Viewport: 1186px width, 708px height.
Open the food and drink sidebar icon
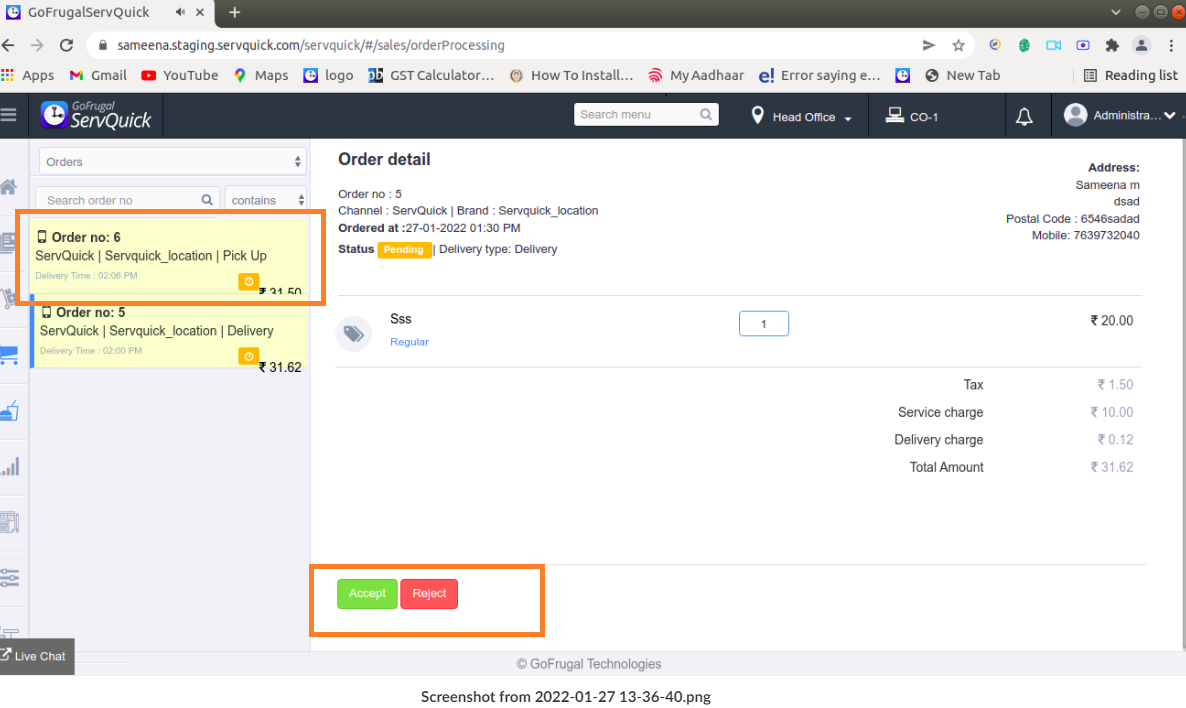pos(9,411)
